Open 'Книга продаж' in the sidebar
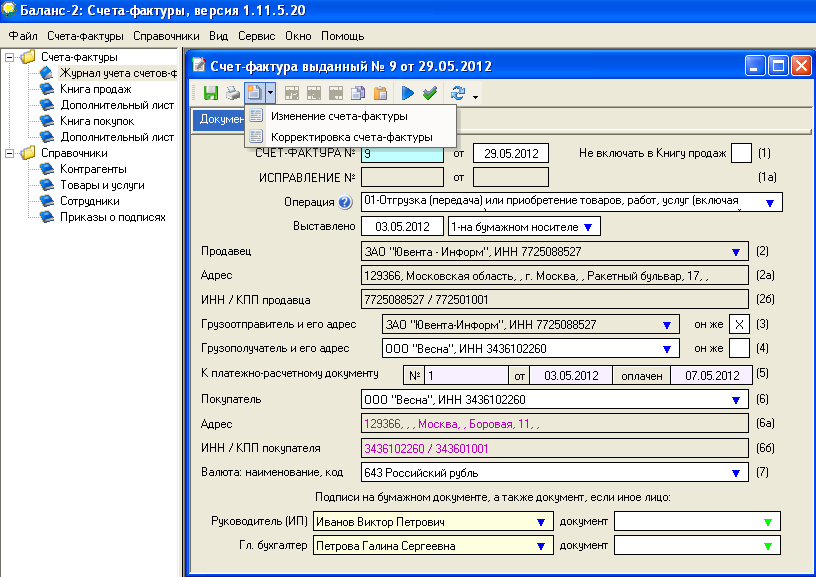The image size is (816, 577). pos(96,89)
